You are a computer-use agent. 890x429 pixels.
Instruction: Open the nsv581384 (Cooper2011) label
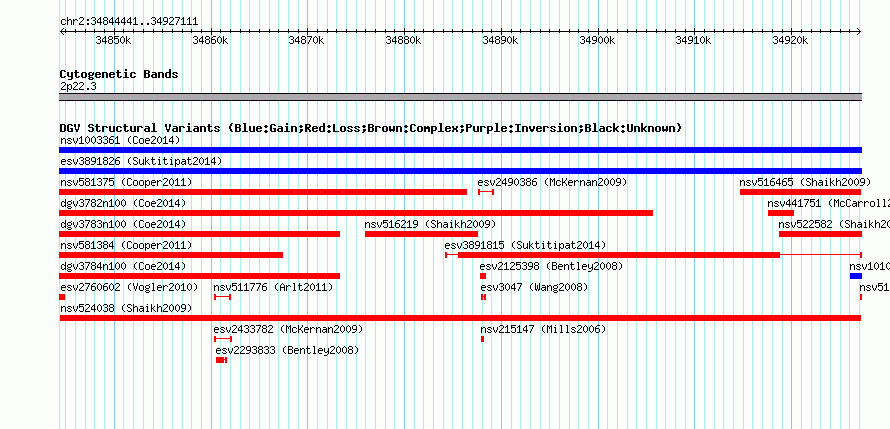[126, 246]
